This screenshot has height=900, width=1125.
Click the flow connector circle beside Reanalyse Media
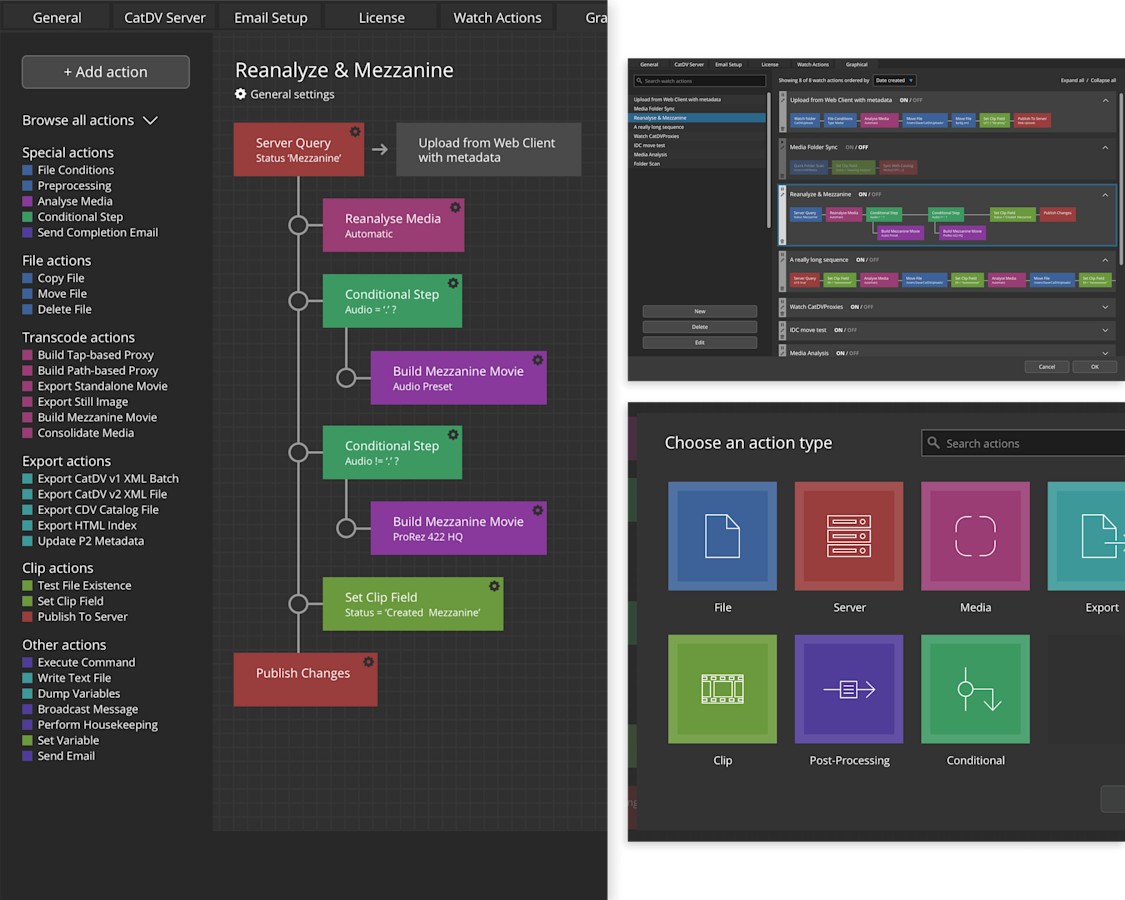pyautogui.click(x=298, y=225)
